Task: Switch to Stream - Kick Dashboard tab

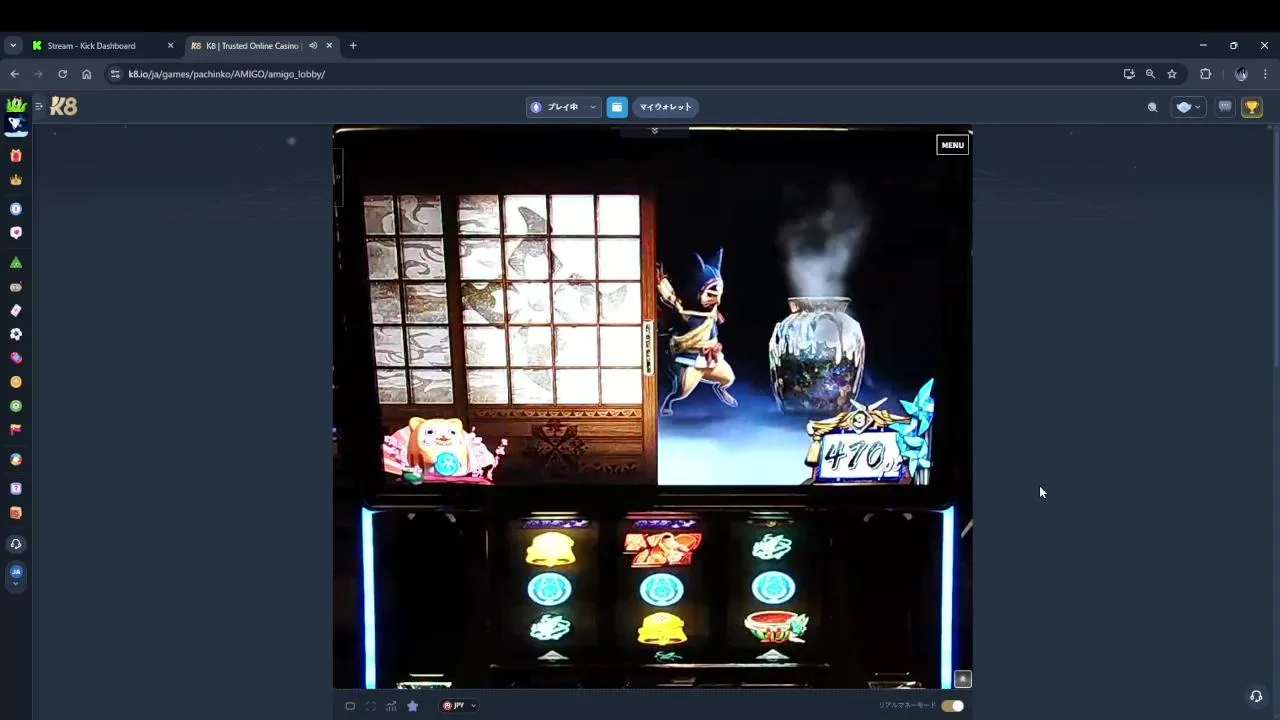Action: (103, 46)
